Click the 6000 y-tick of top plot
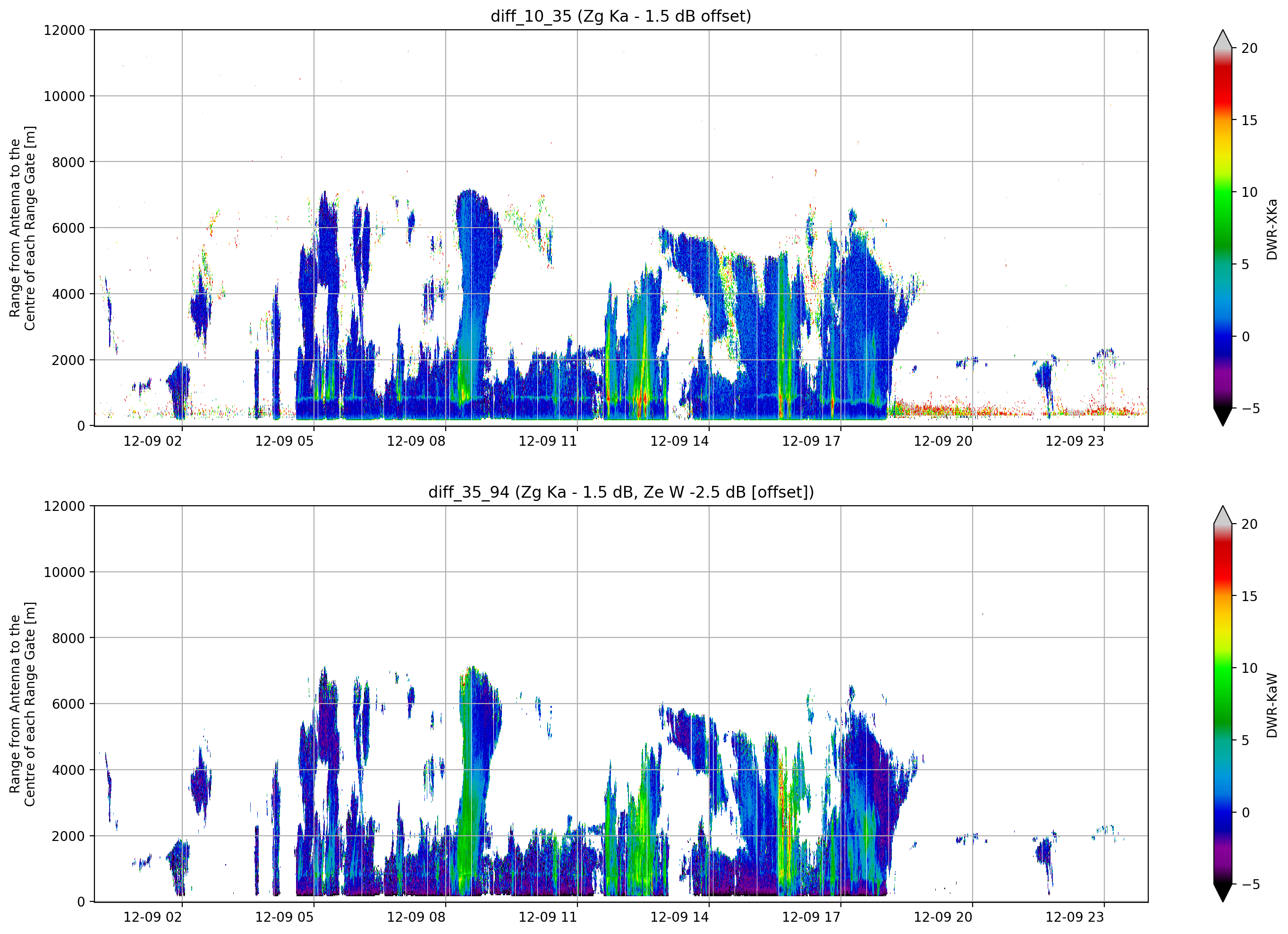Viewport: 1288px width, 934px height. point(68,229)
